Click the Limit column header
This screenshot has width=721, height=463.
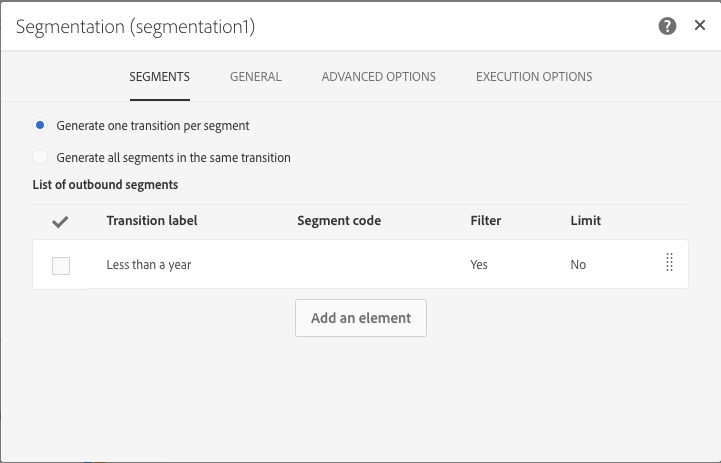[585, 220]
